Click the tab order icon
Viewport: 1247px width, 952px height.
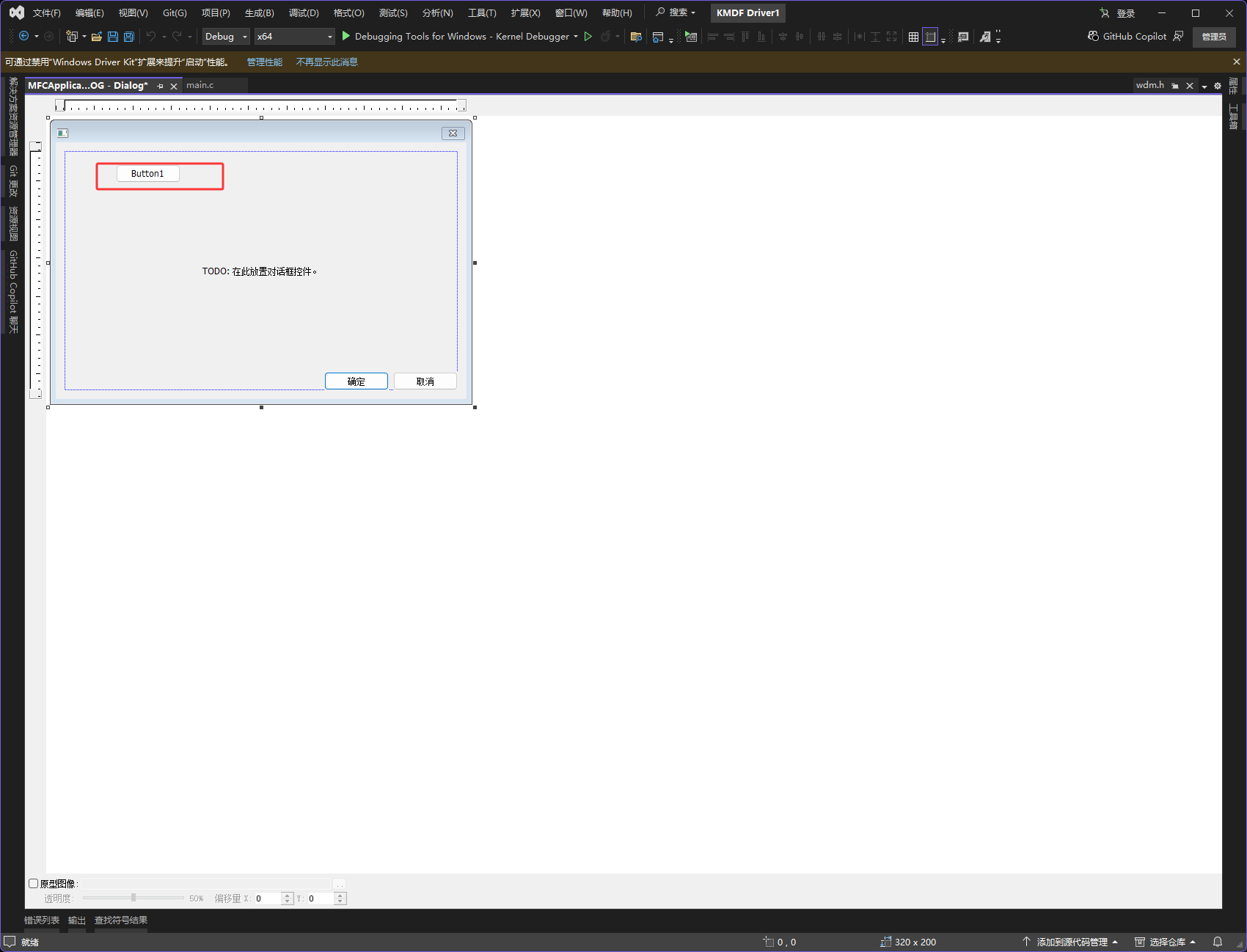tap(963, 36)
